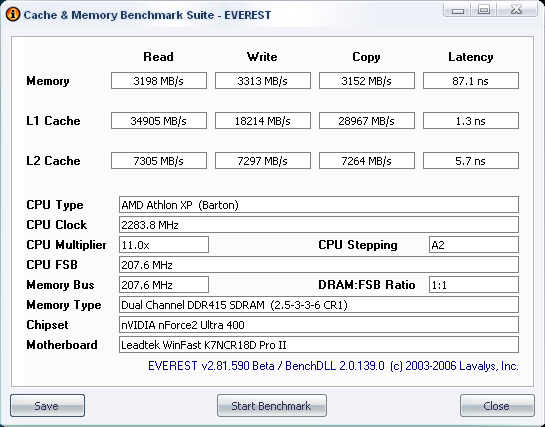This screenshot has height=427, width=545.
Task: Click the Memory Copy 3152 MB/s box
Action: pos(367,81)
